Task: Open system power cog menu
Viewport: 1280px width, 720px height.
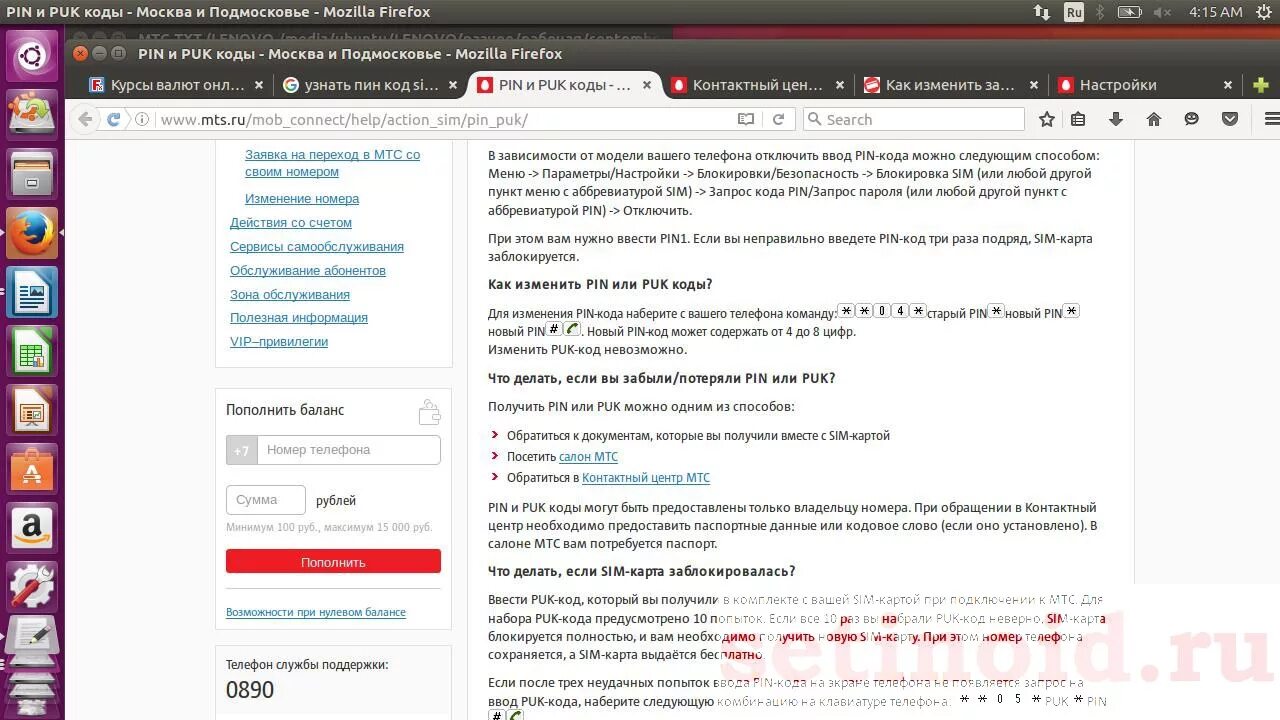Action: click(x=1264, y=12)
